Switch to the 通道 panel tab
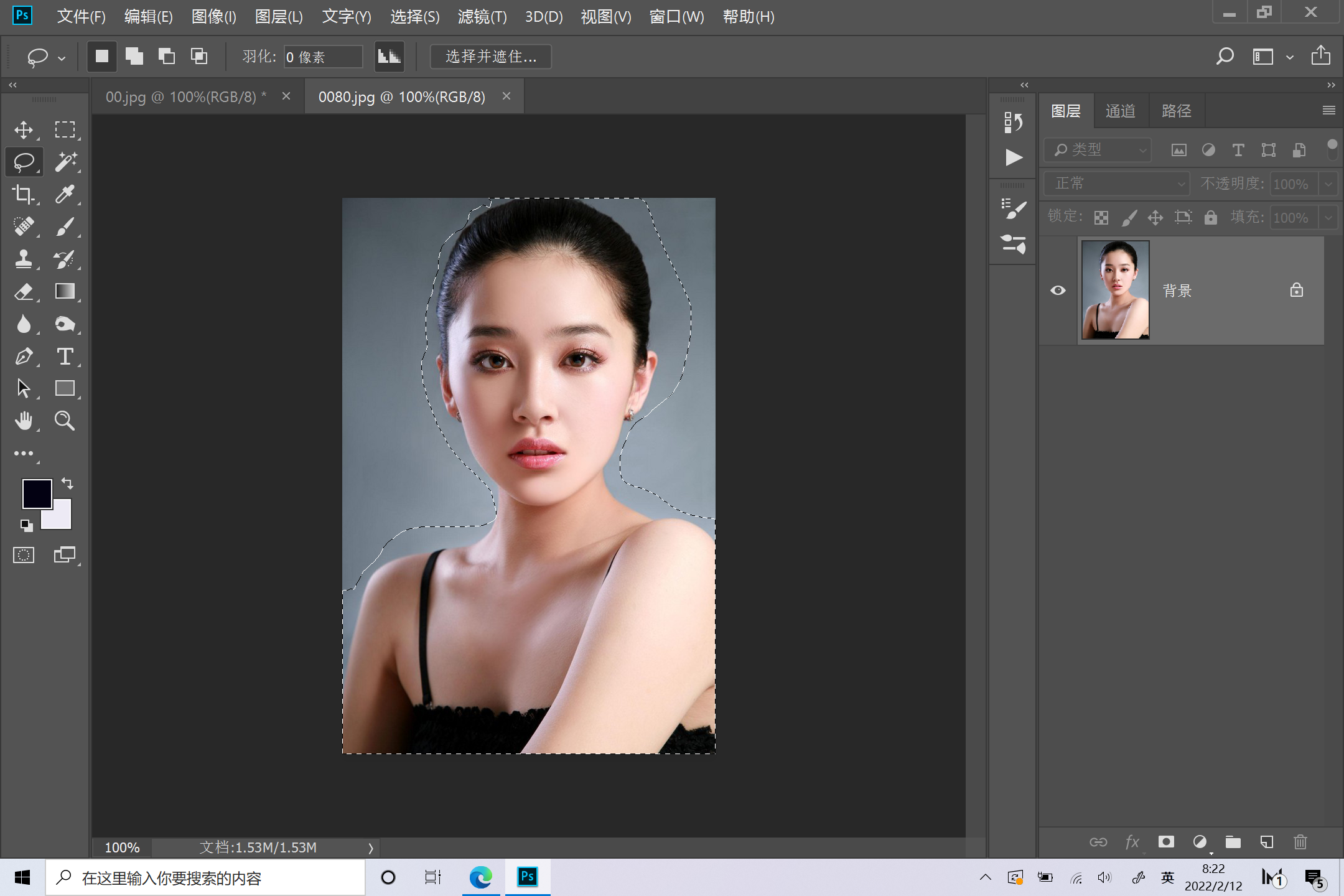Screen dimensions: 1344x896 click(x=1121, y=111)
